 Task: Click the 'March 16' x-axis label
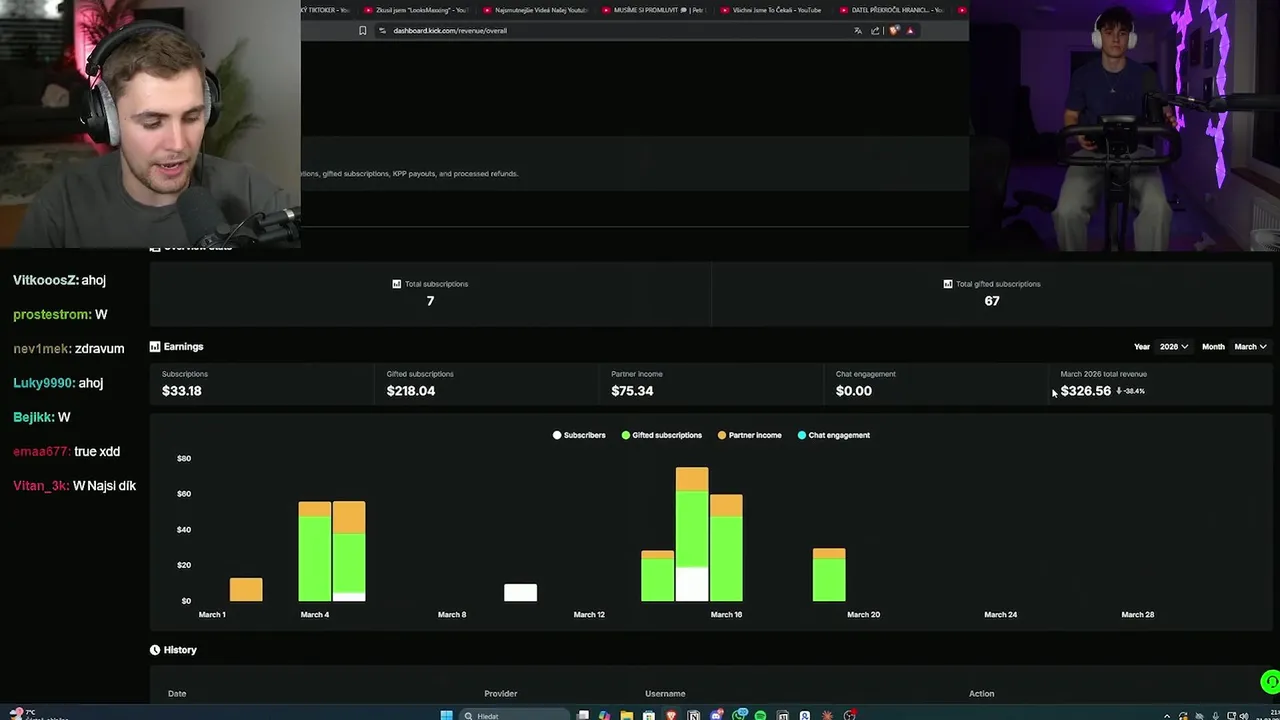726,615
